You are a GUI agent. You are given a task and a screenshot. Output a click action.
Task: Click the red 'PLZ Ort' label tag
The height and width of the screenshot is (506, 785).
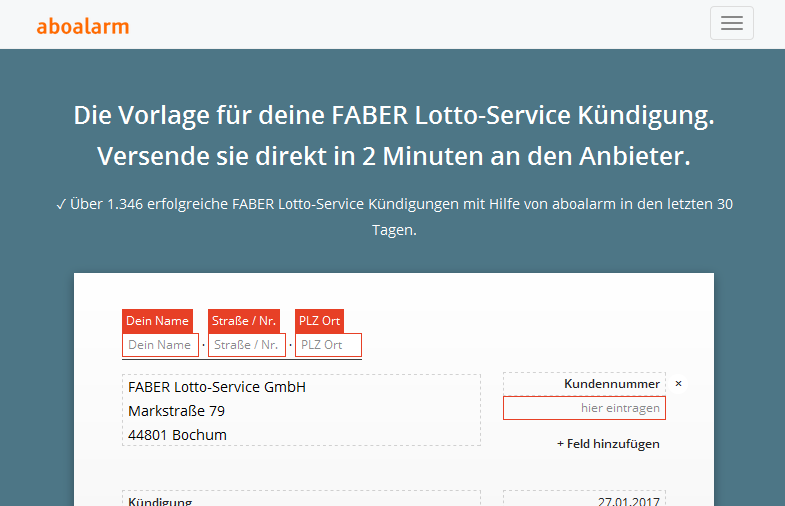[x=319, y=321]
